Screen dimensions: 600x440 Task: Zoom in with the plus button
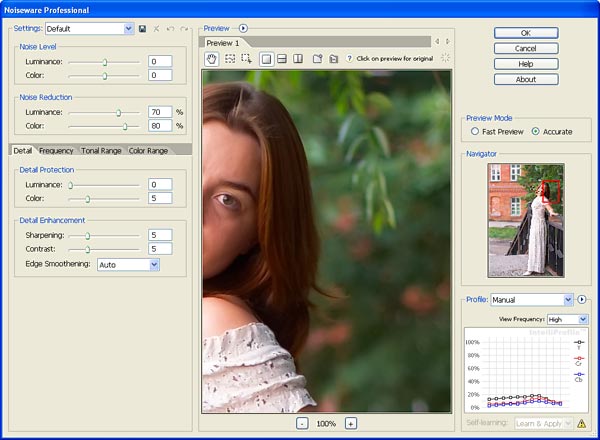click(x=350, y=423)
